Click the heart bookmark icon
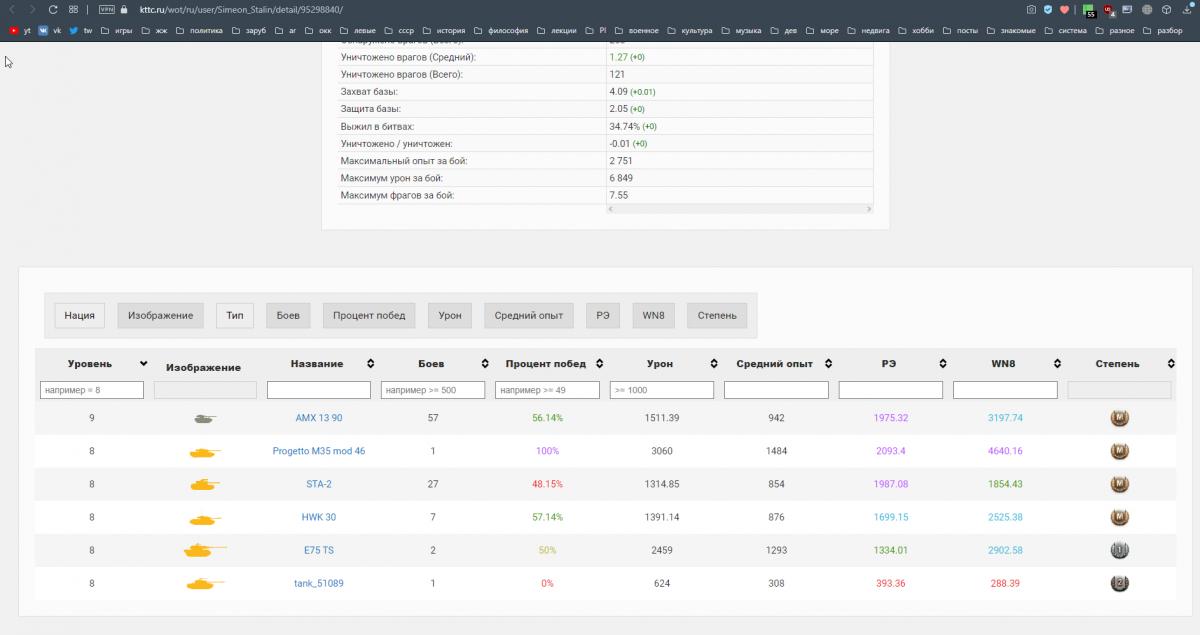The width and height of the screenshot is (1200, 635). click(1064, 9)
